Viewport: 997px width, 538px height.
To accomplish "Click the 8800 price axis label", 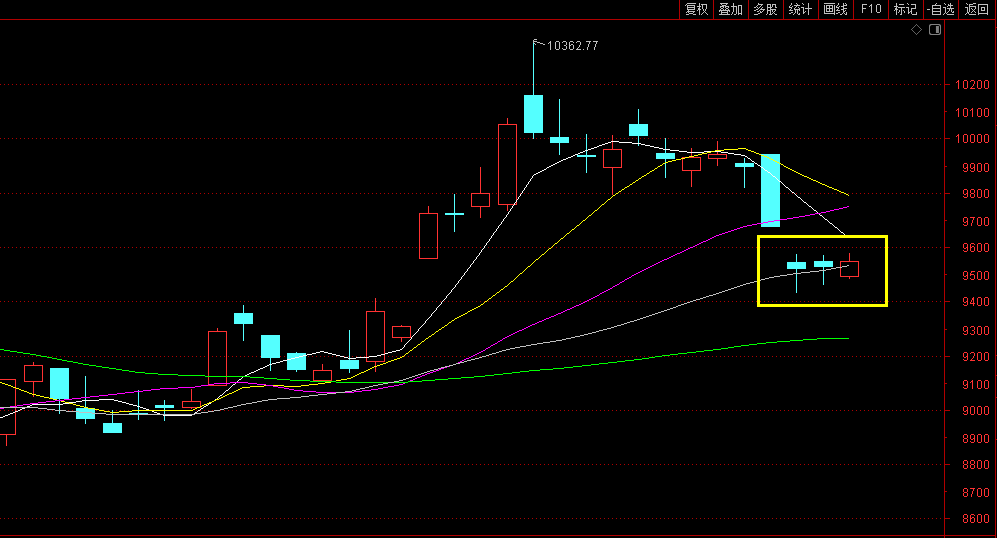I will click(x=975, y=465).
